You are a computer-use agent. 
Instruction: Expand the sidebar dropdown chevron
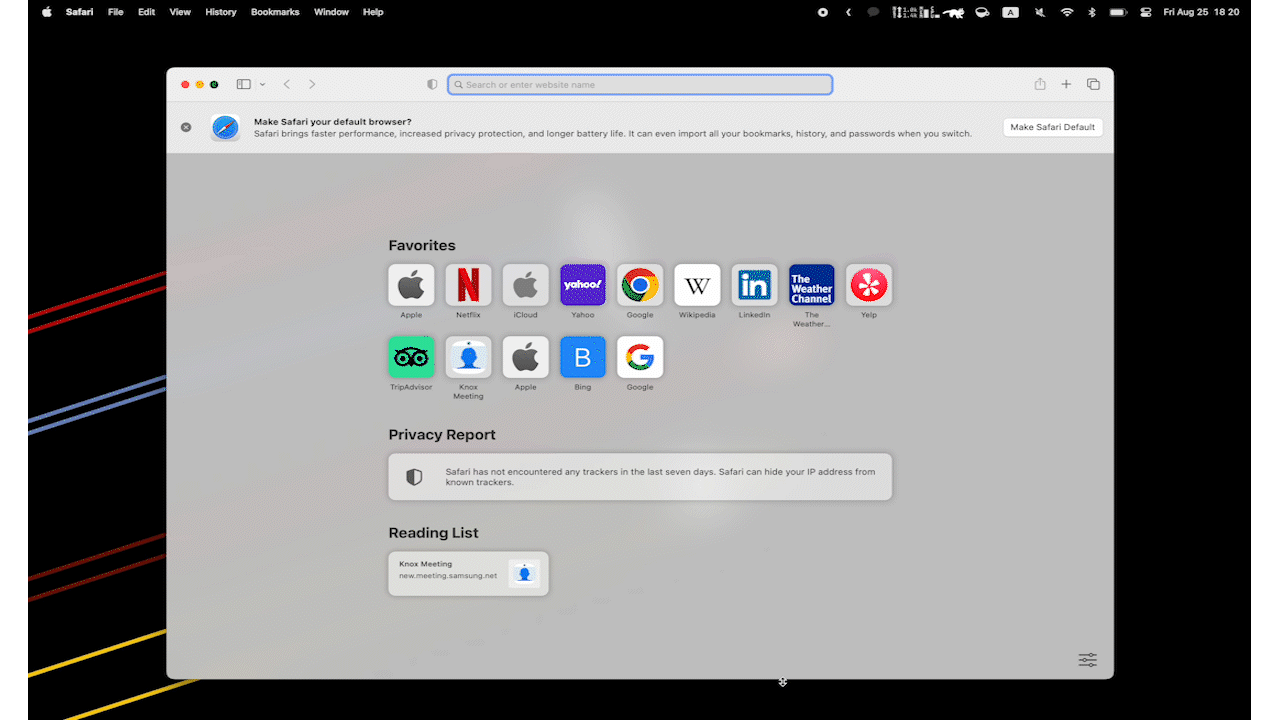click(x=262, y=84)
